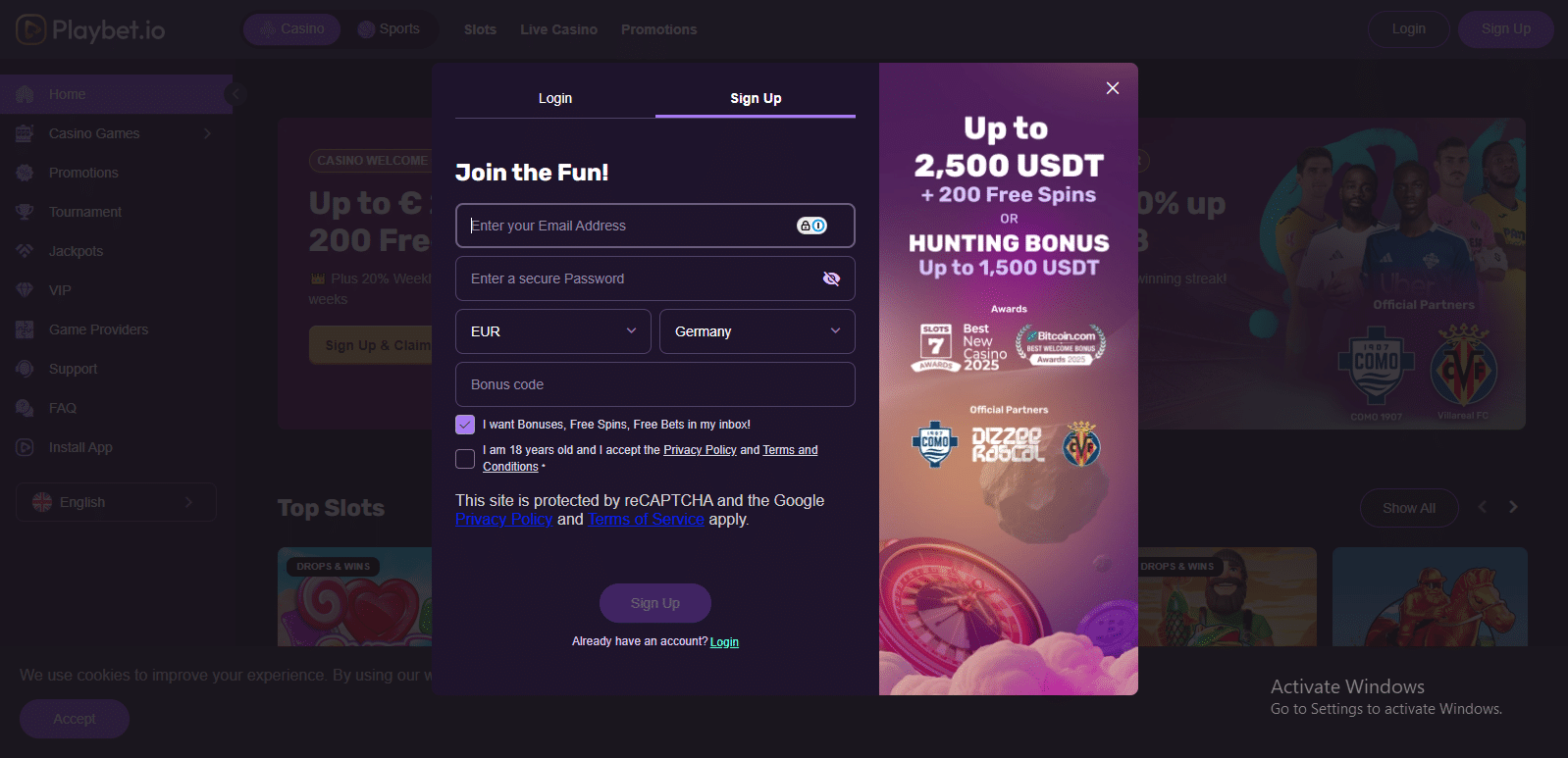This screenshot has height=758, width=1568.
Task: Close the sign up dialog
Action: click(x=1113, y=88)
